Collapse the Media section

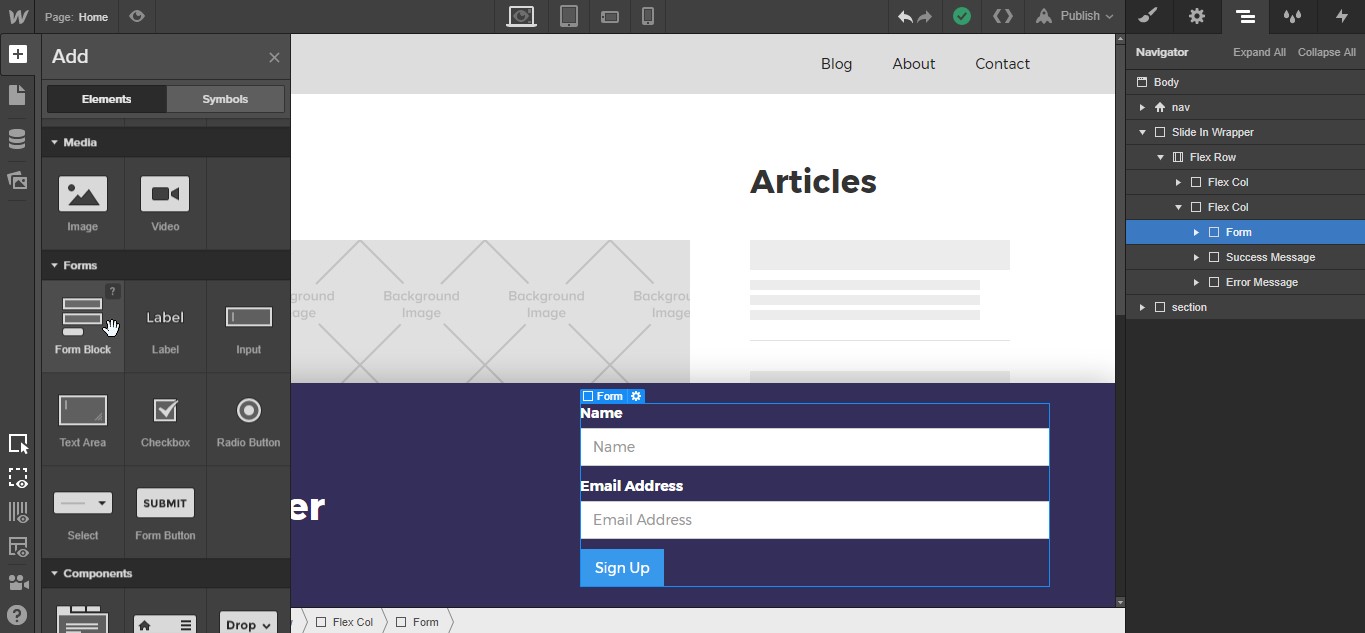click(x=166, y=142)
